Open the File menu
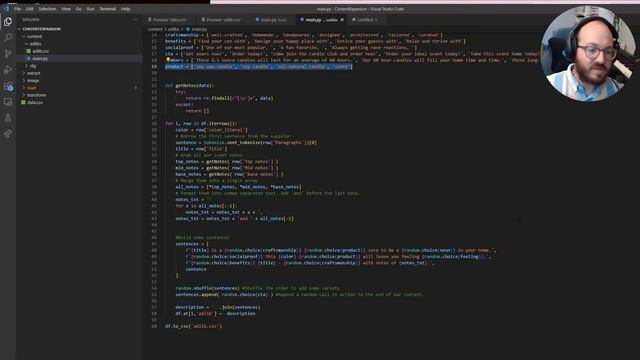 [18, 9]
